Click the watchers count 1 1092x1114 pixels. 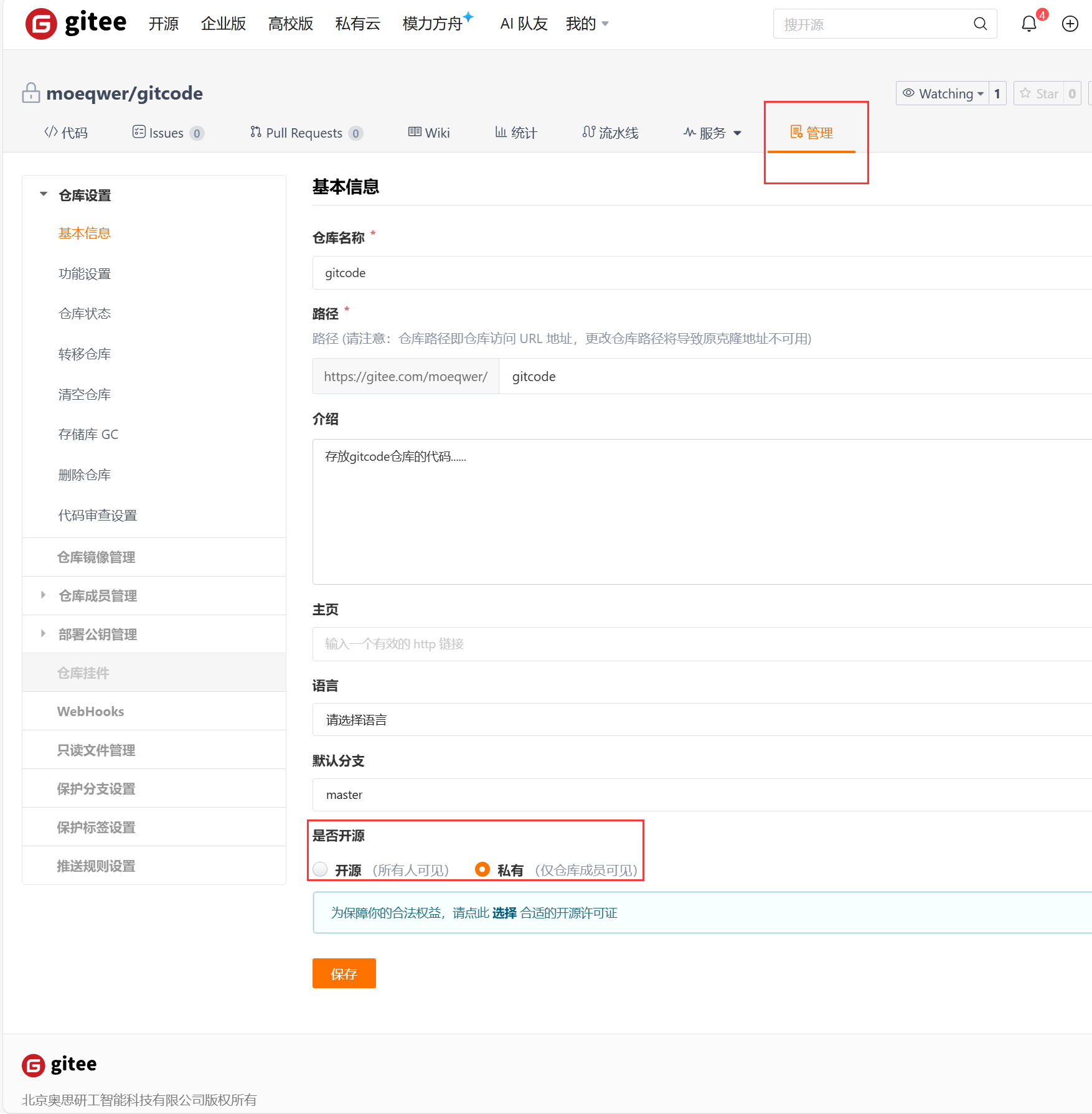pos(997,93)
